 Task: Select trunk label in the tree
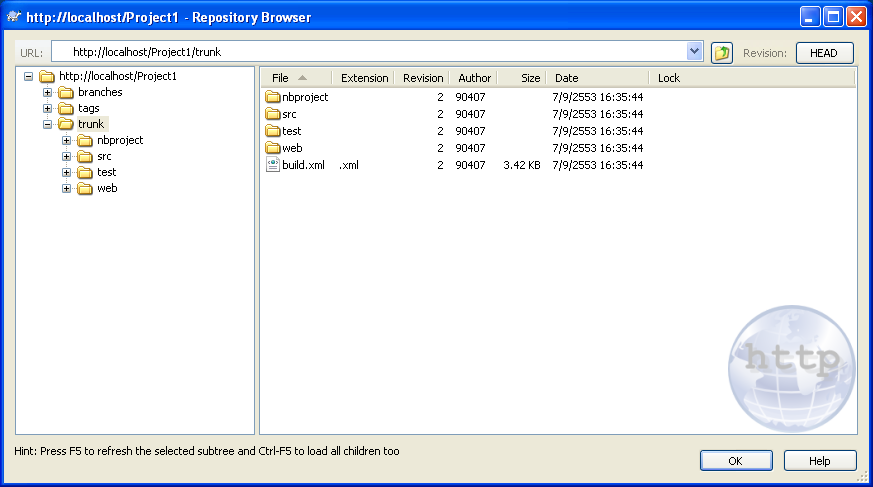(91, 124)
